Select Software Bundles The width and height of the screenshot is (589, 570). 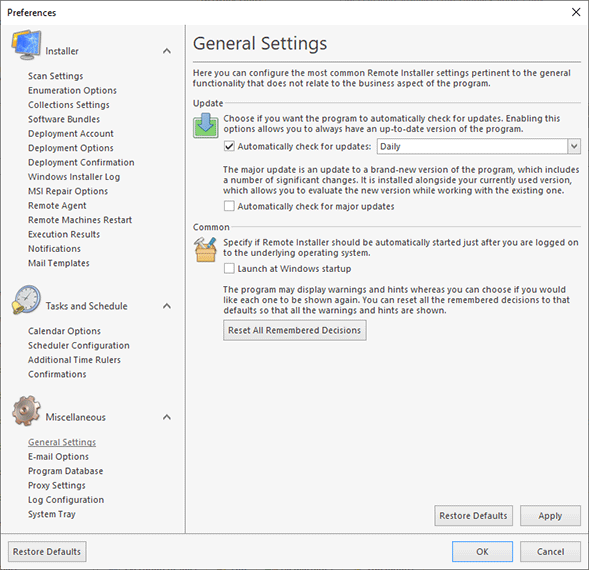point(64,119)
